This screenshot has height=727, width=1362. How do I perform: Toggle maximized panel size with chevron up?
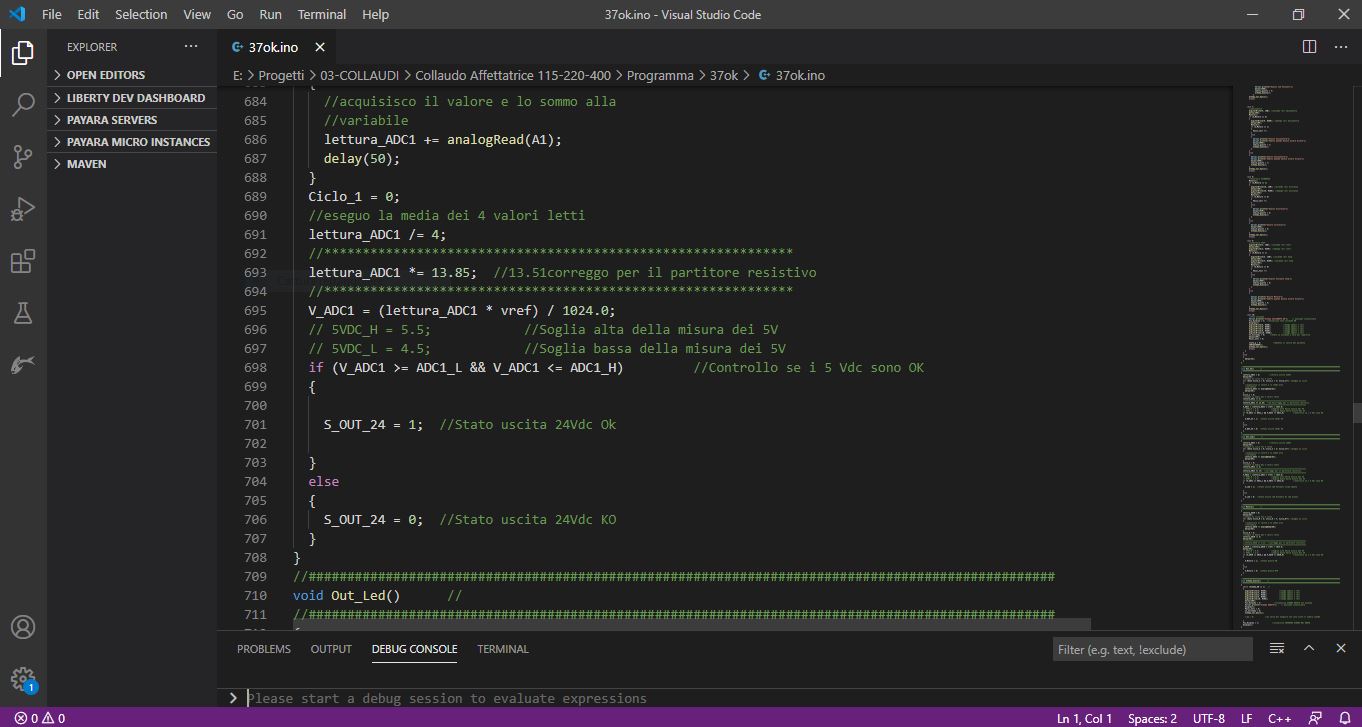[1309, 649]
